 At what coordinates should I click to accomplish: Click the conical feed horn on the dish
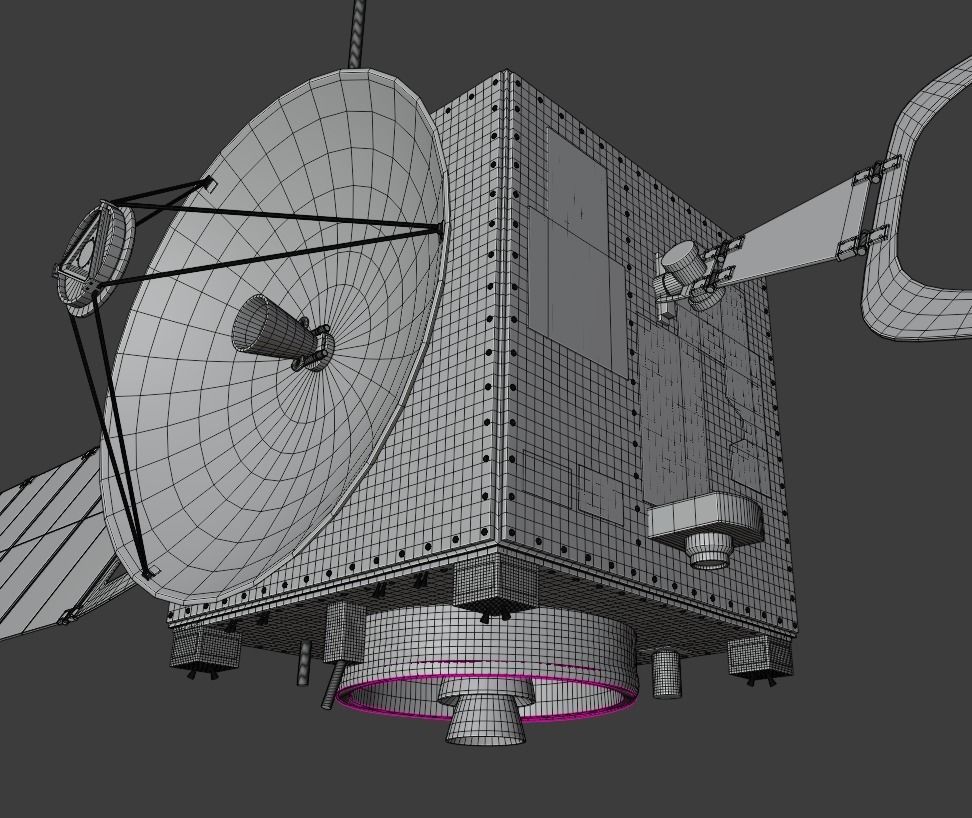click(x=270, y=330)
